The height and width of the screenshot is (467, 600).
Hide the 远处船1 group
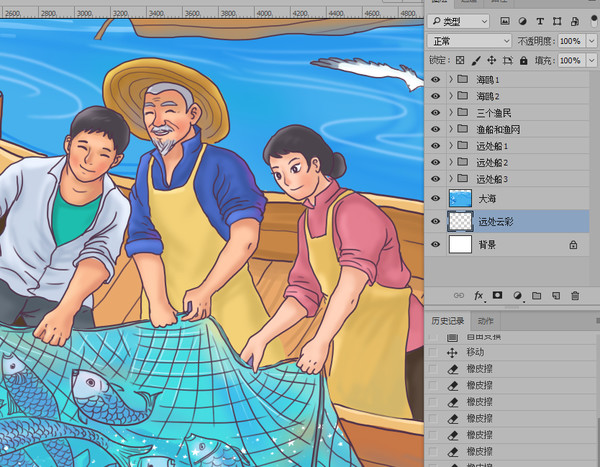[435, 146]
